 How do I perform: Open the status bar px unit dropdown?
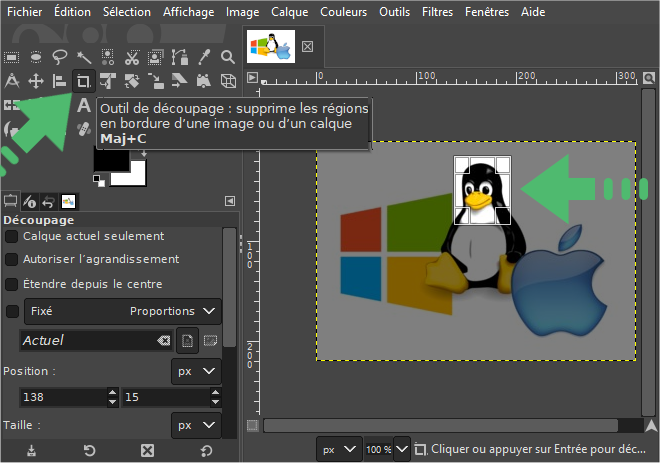click(x=339, y=450)
